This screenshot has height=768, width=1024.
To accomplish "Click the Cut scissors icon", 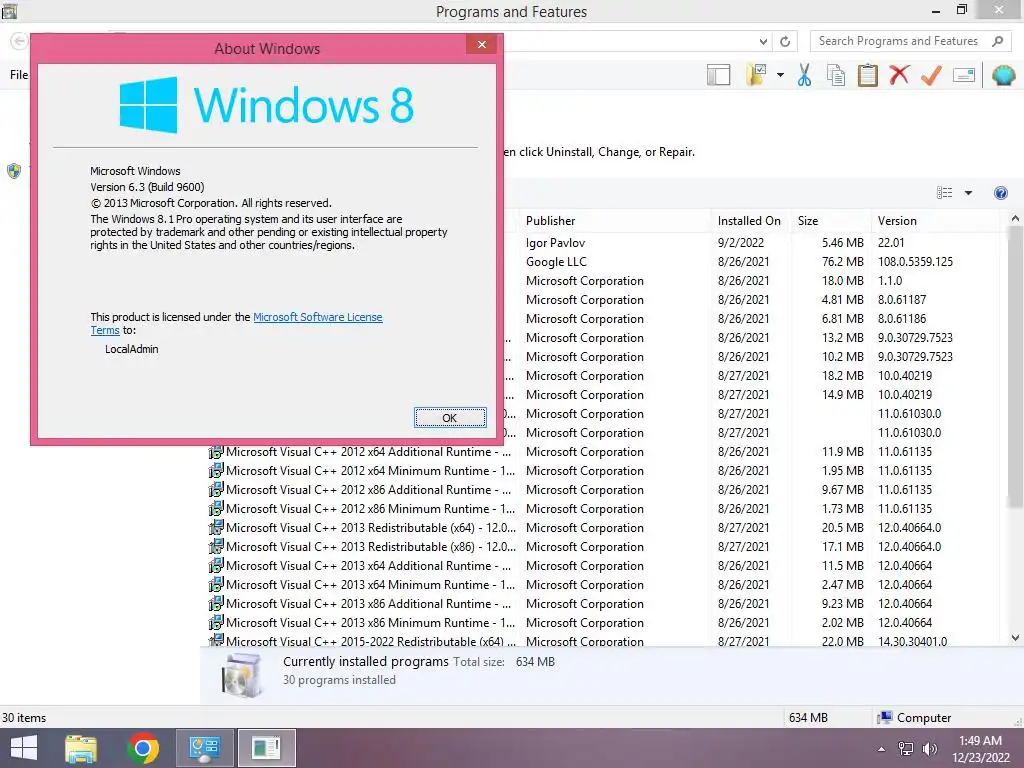I will (x=804, y=75).
